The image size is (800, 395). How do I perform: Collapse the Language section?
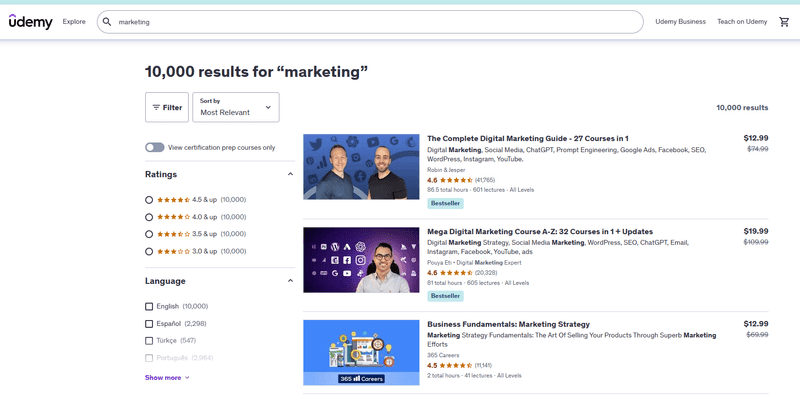tap(290, 281)
